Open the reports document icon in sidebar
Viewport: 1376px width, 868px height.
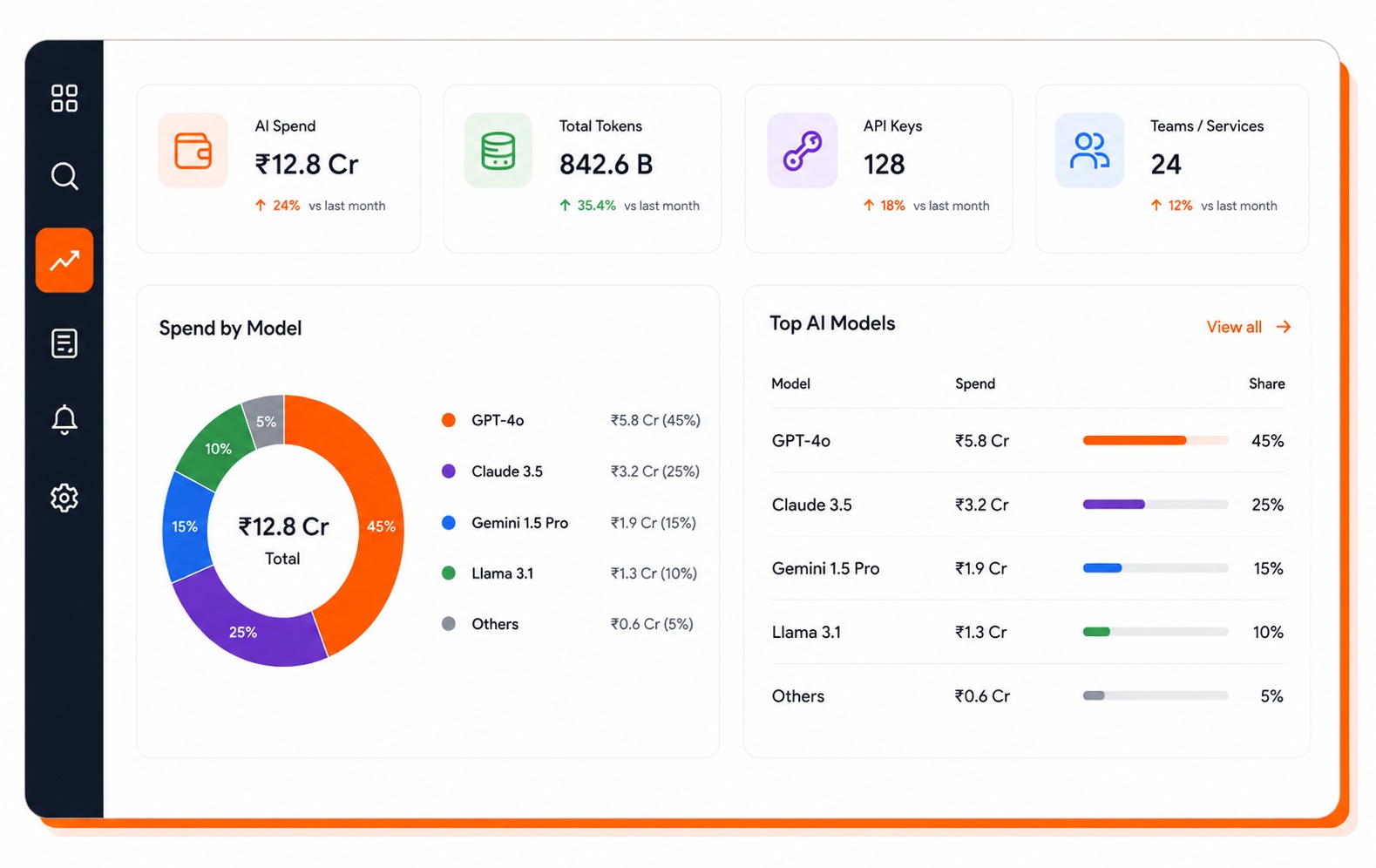tap(64, 343)
